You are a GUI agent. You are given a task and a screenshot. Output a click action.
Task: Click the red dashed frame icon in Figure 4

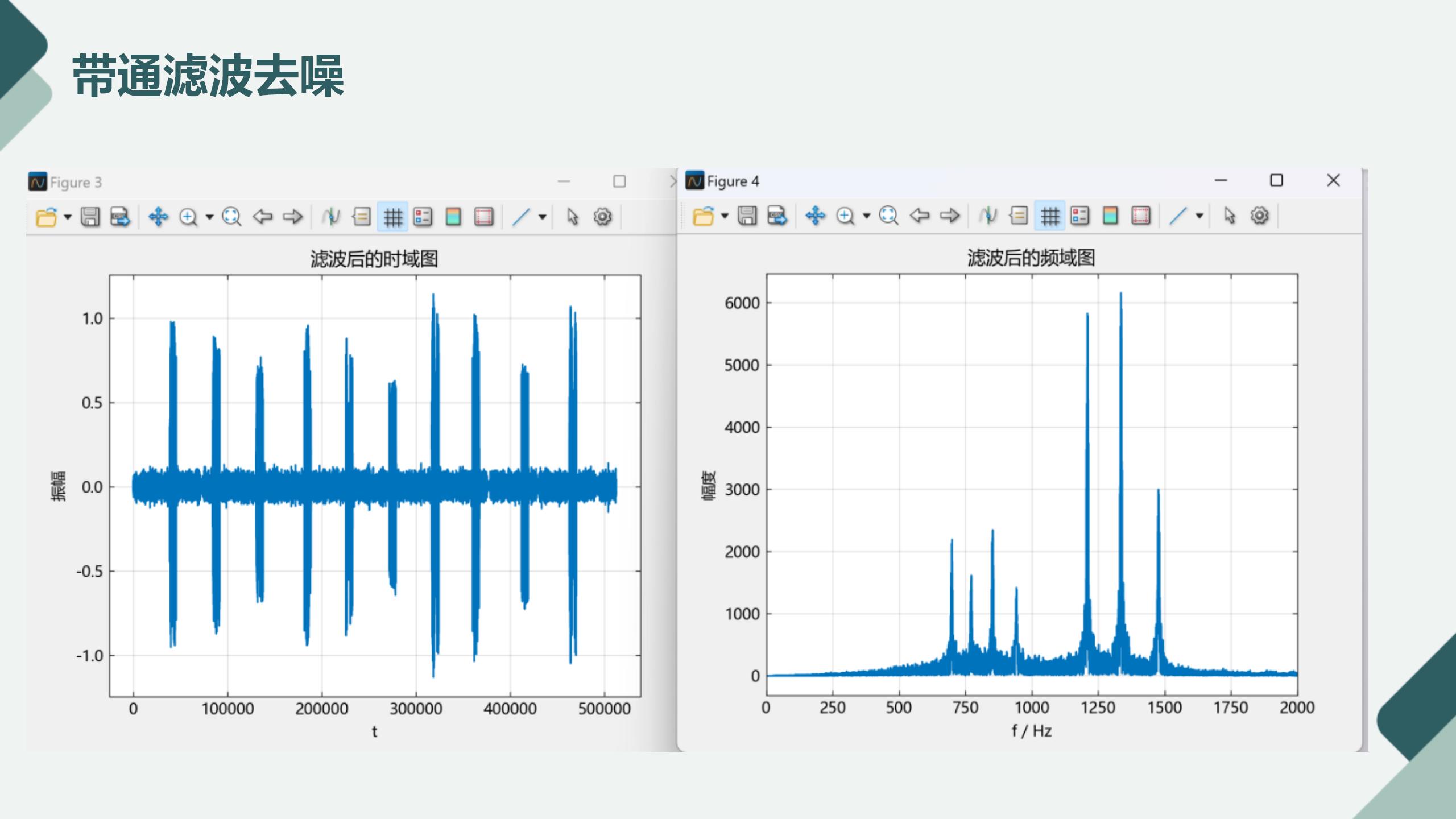click(1140, 216)
